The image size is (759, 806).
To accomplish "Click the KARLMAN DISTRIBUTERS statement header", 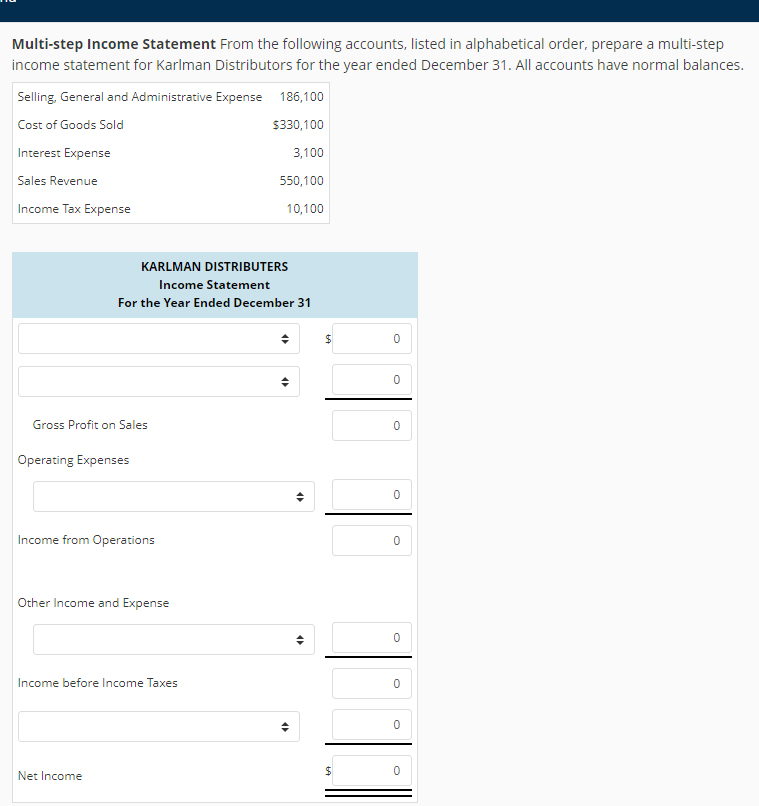I will coord(214,267).
